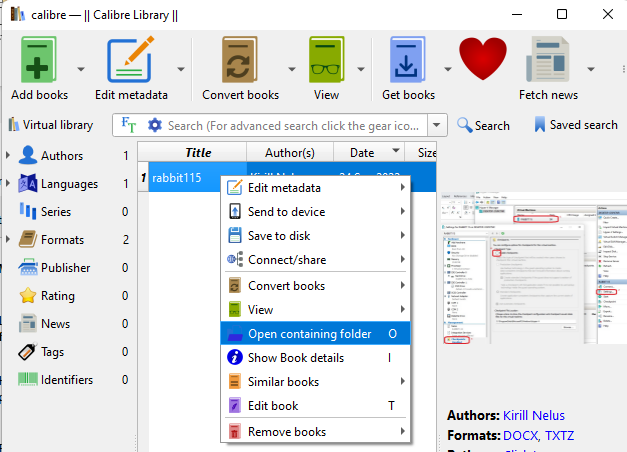Sort by the Date column header
This screenshot has width=627, height=452.
(x=369, y=152)
